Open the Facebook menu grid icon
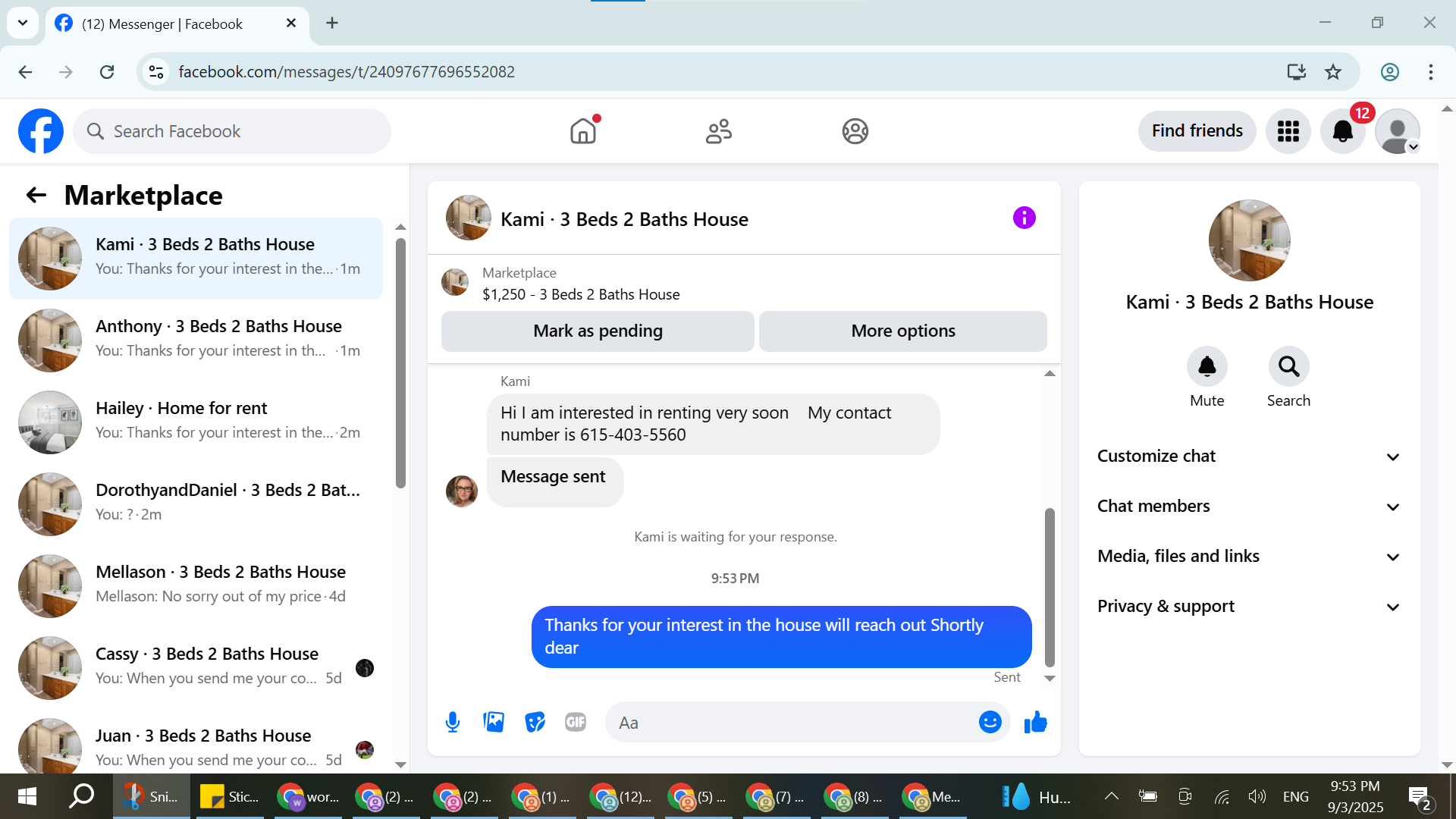 tap(1288, 131)
